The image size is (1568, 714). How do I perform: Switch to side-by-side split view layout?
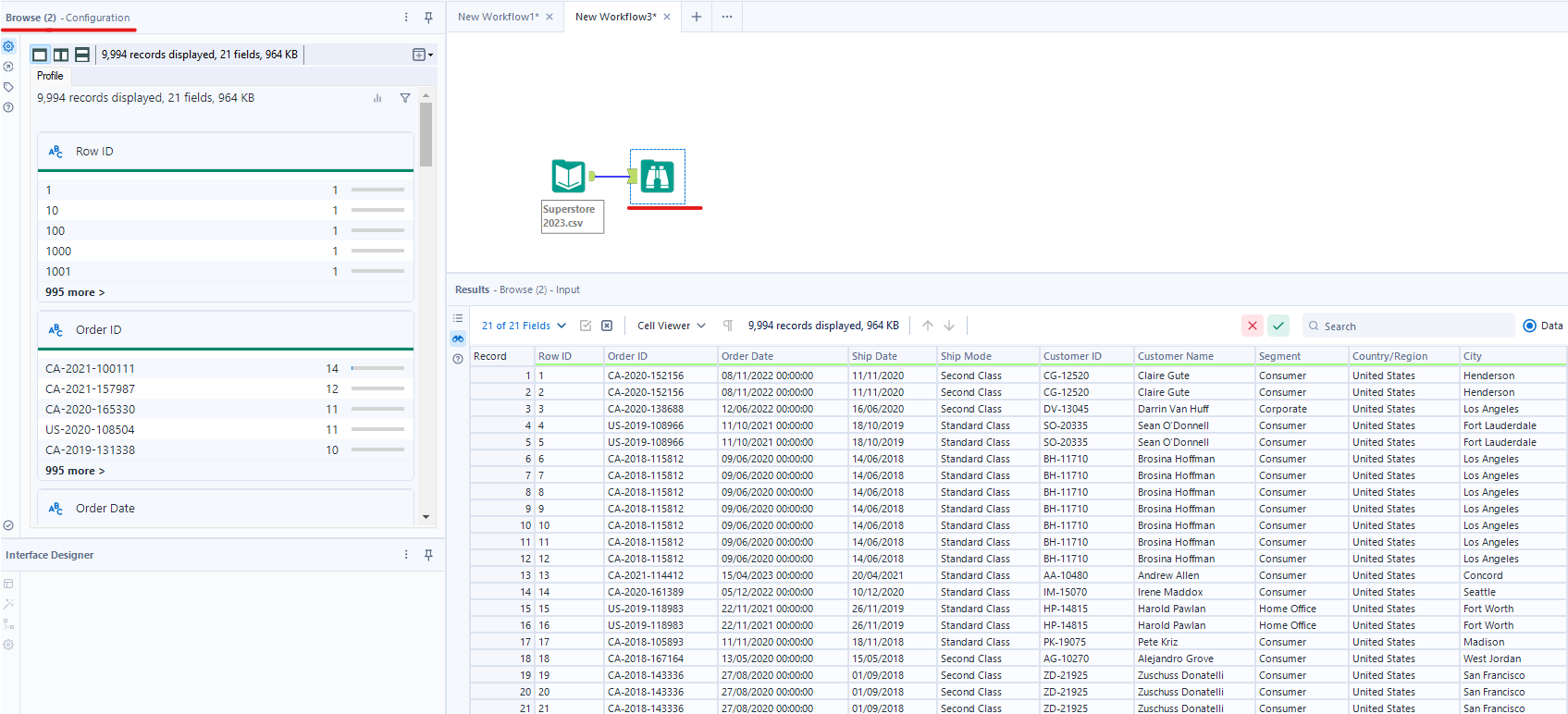(61, 55)
